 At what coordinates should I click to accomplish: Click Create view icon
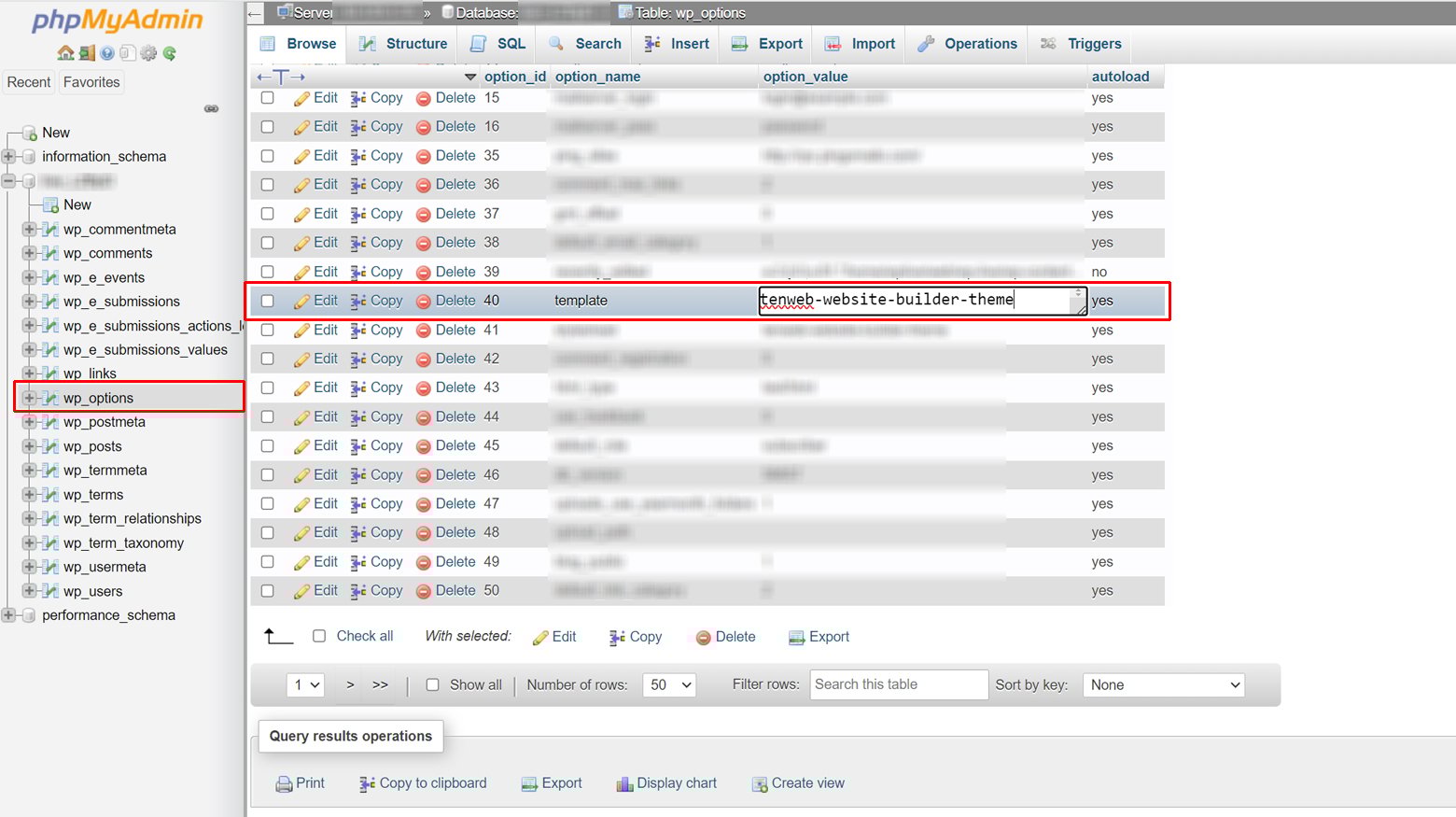click(798, 783)
